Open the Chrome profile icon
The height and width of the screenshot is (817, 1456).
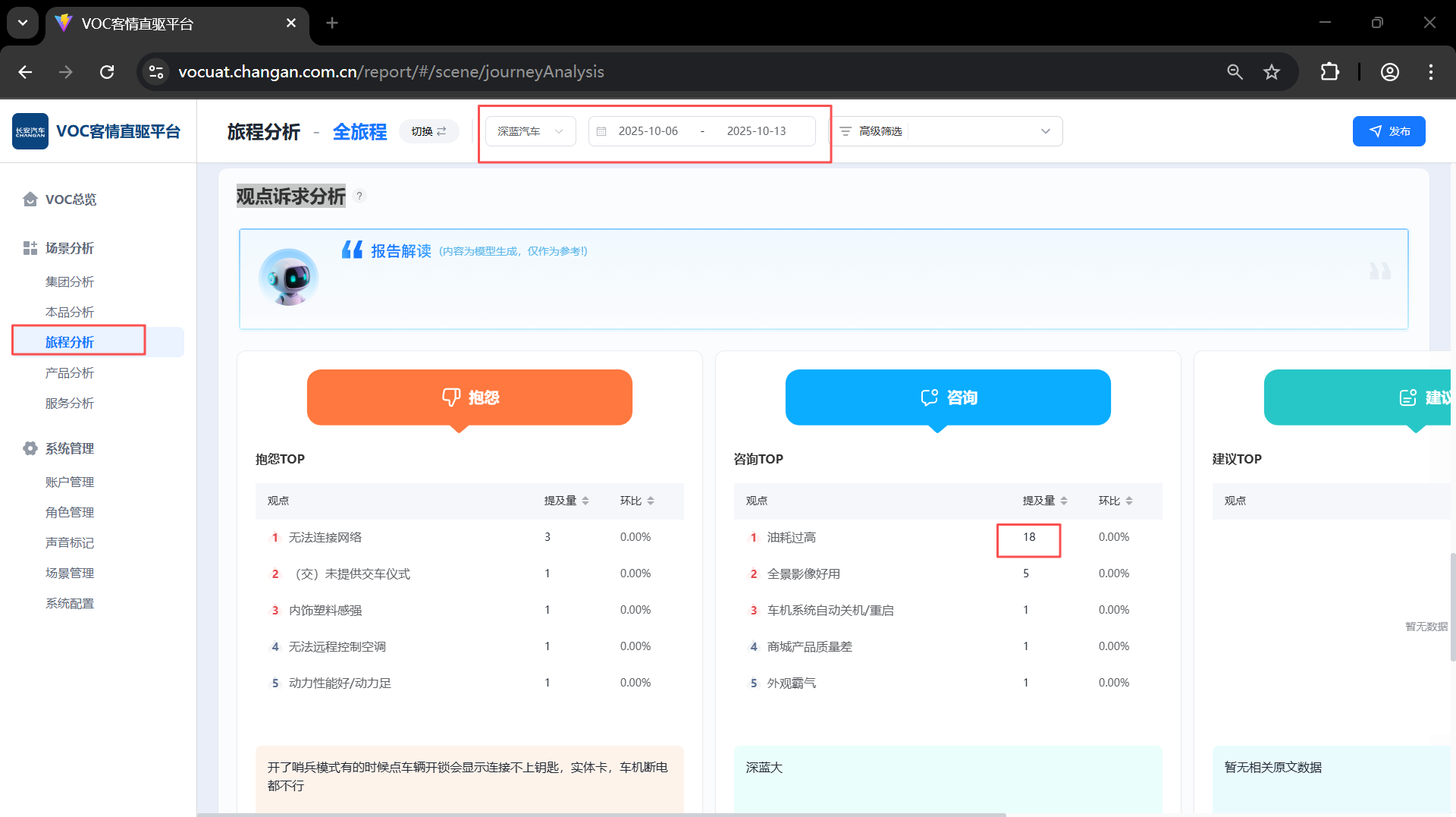coord(1389,72)
